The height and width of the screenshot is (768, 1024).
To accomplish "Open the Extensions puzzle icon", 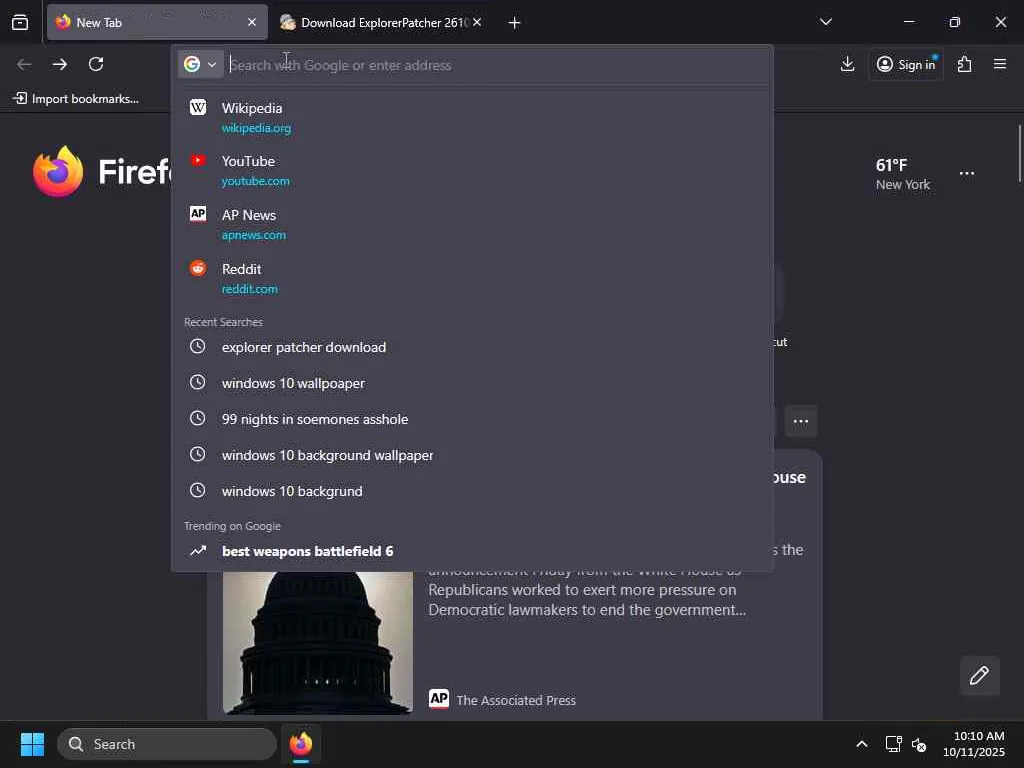I will coord(965,64).
